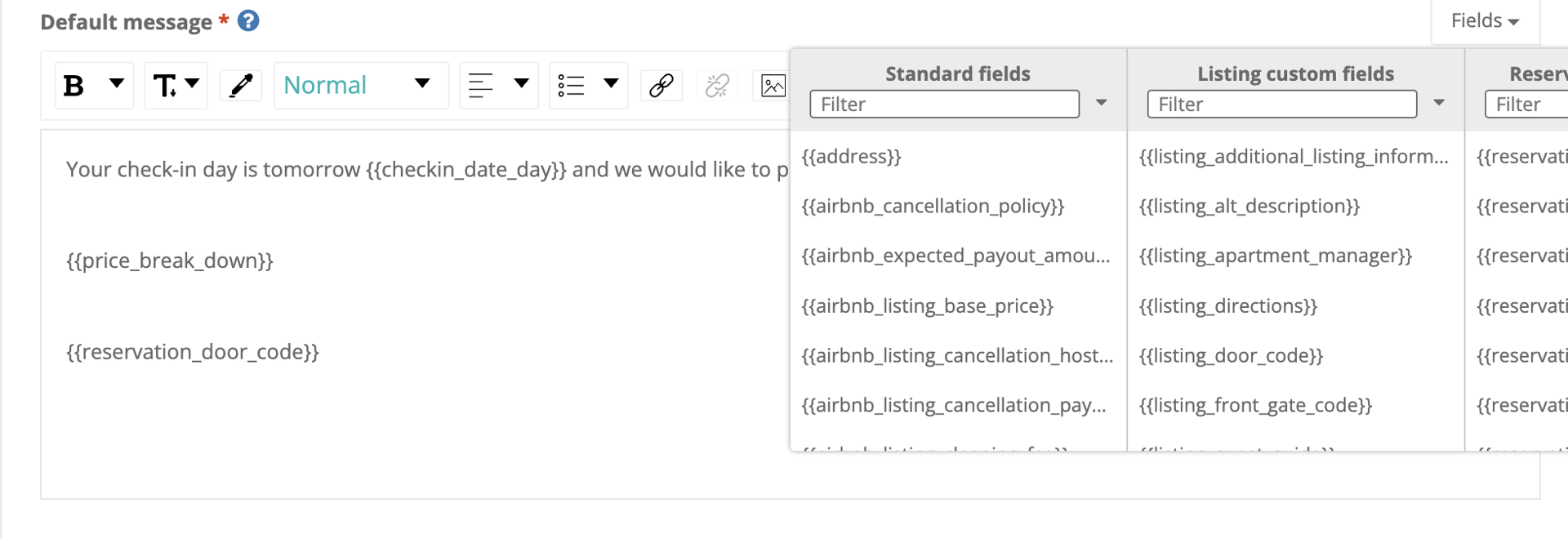Click the Standard fields Filter input
Image resolution: width=1568 pixels, height=539 pixels.
click(945, 105)
